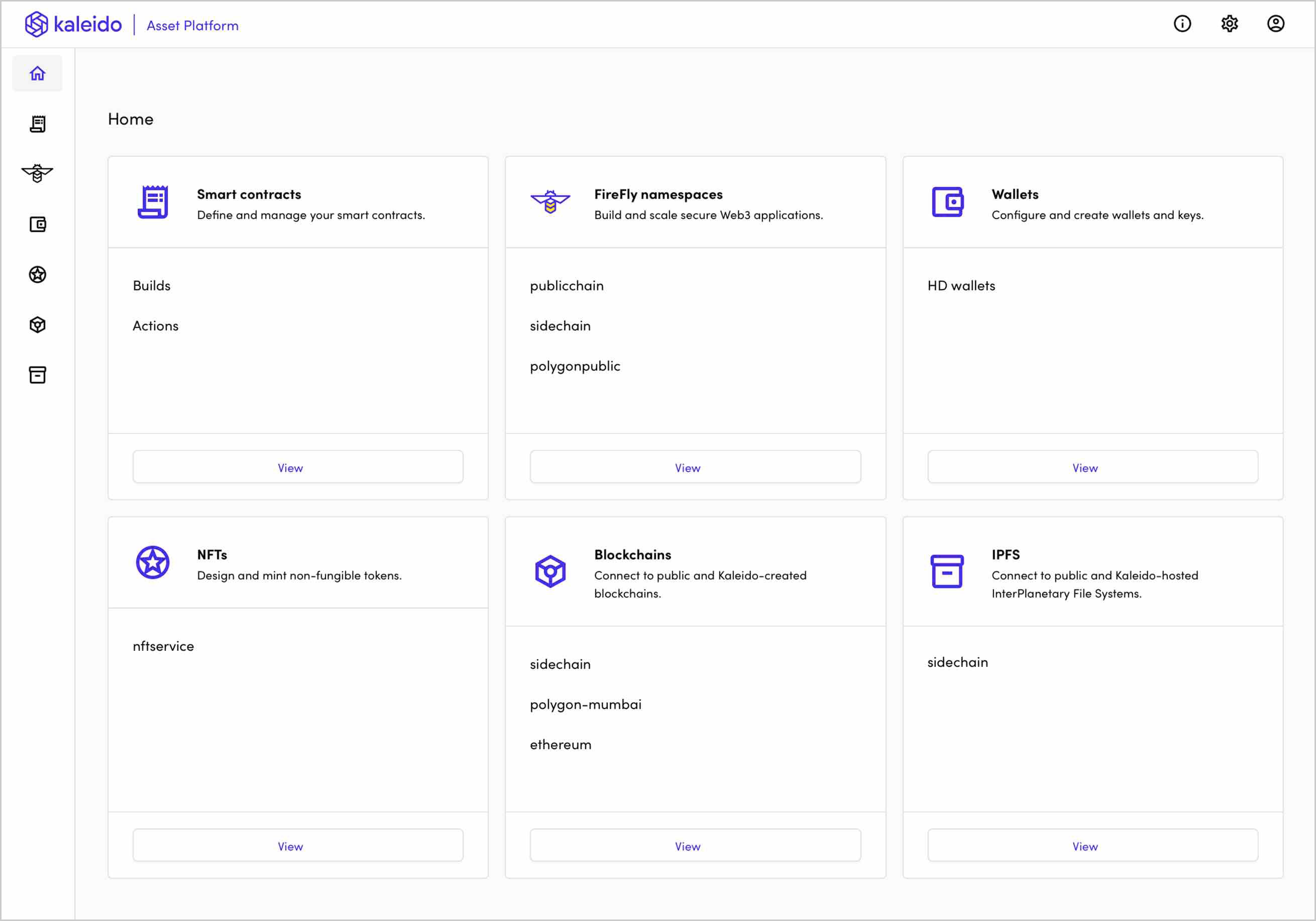Open the user account icon

pos(1276,24)
